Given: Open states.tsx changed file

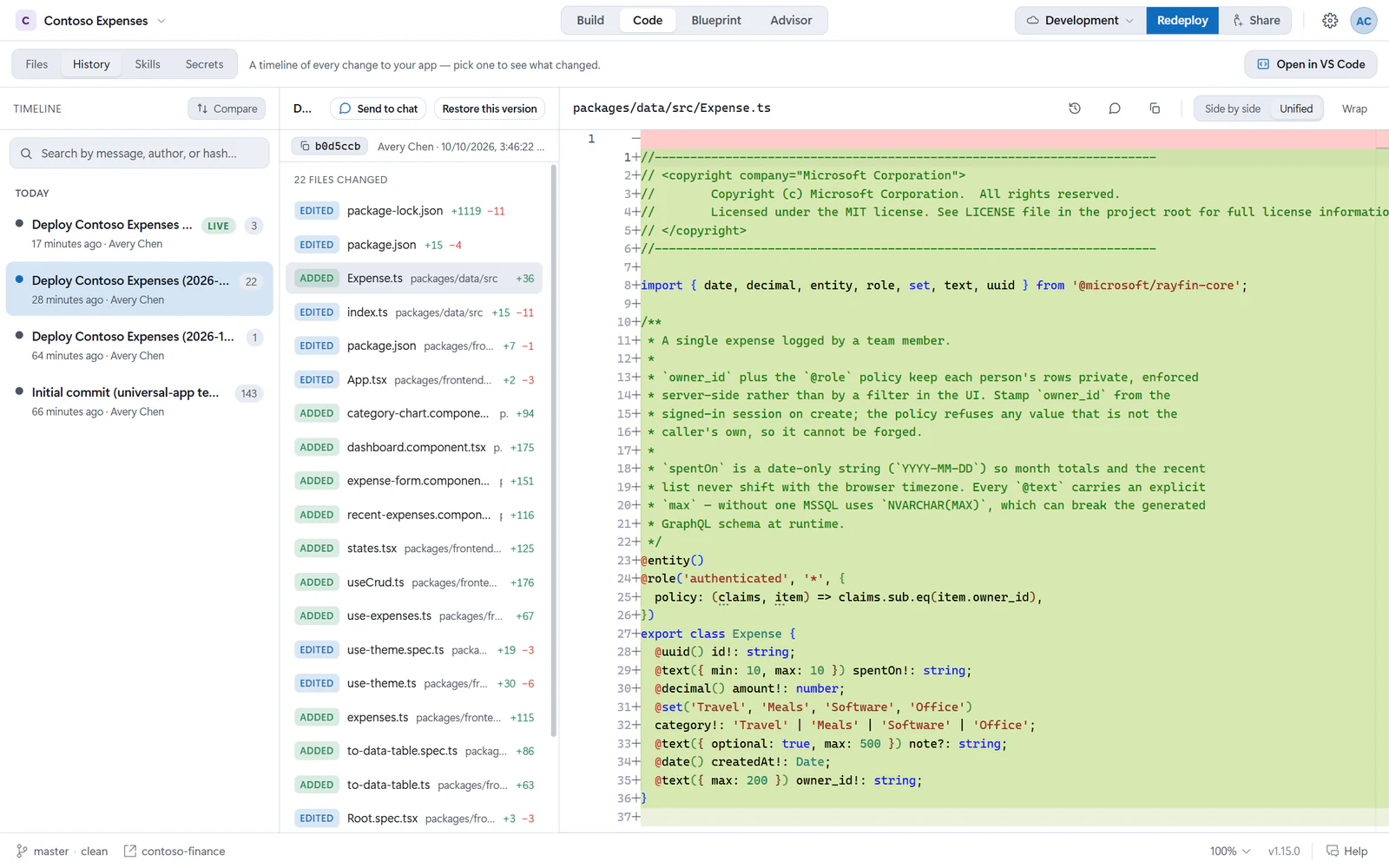Looking at the screenshot, I should click(414, 549).
